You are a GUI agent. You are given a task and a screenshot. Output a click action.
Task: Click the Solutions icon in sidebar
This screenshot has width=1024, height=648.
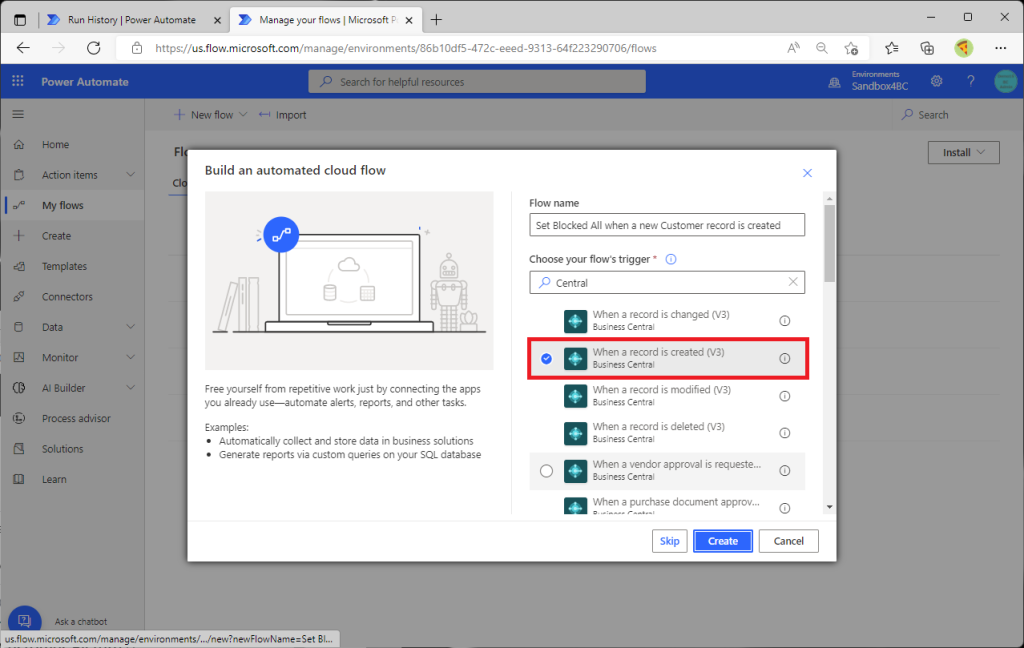point(19,449)
